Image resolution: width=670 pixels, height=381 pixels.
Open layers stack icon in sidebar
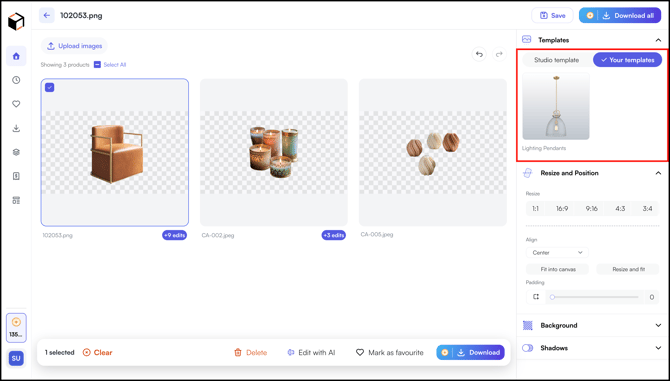point(16,152)
